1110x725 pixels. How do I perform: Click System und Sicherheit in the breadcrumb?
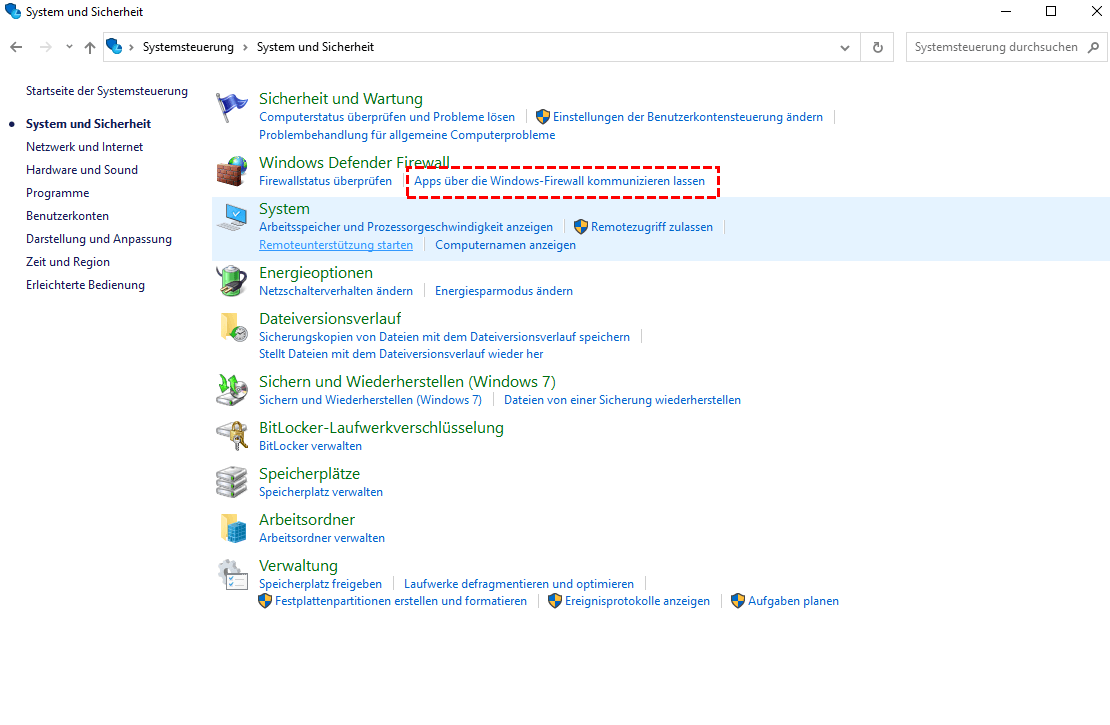[315, 47]
